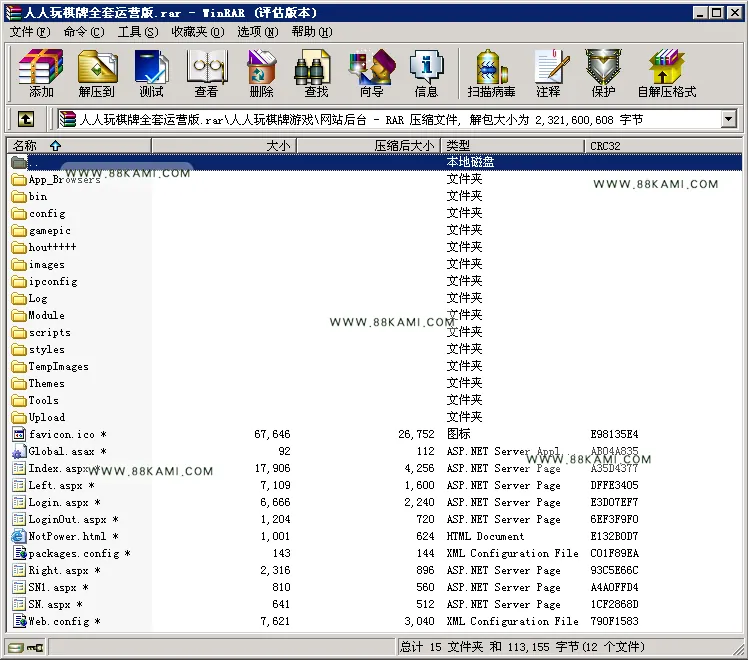
Task: Click the Add (添加) toolbar icon
Action: (41, 72)
